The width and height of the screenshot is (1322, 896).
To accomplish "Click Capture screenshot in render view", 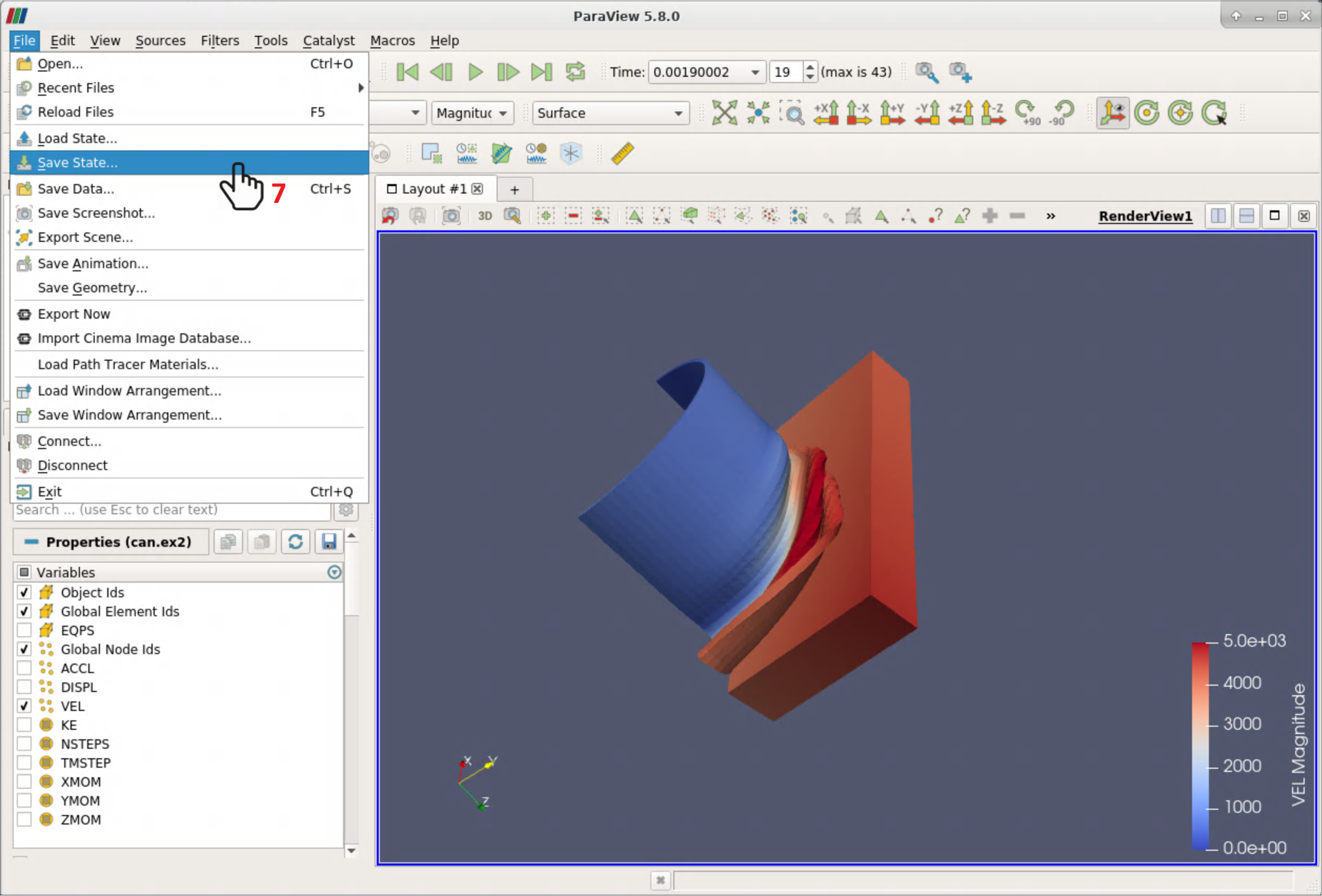I will (451, 216).
